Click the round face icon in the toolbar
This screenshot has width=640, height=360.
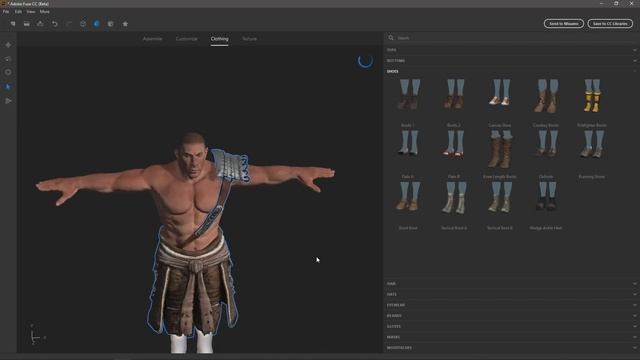point(83,24)
